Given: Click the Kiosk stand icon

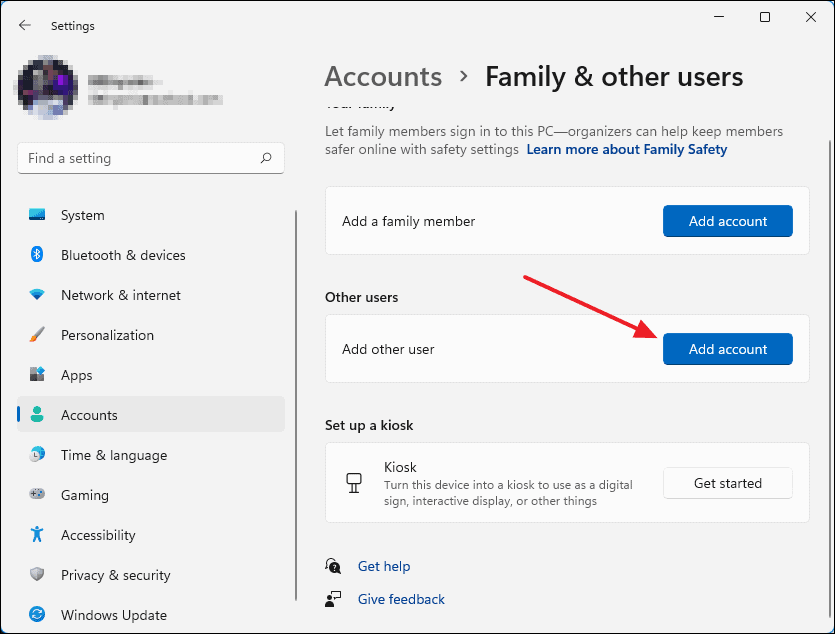Looking at the screenshot, I should coord(354,483).
